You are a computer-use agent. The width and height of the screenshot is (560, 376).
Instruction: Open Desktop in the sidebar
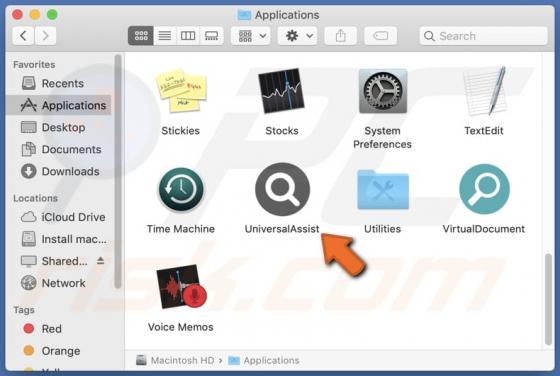click(59, 127)
